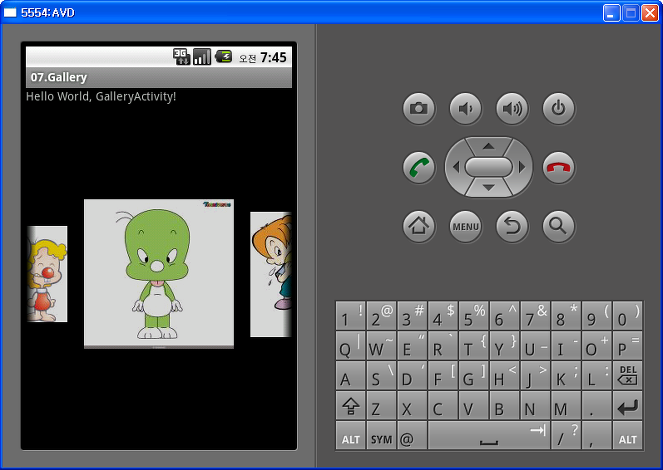Screen dimensions: 663x470
Task: Click the G key
Action: (474, 375)
